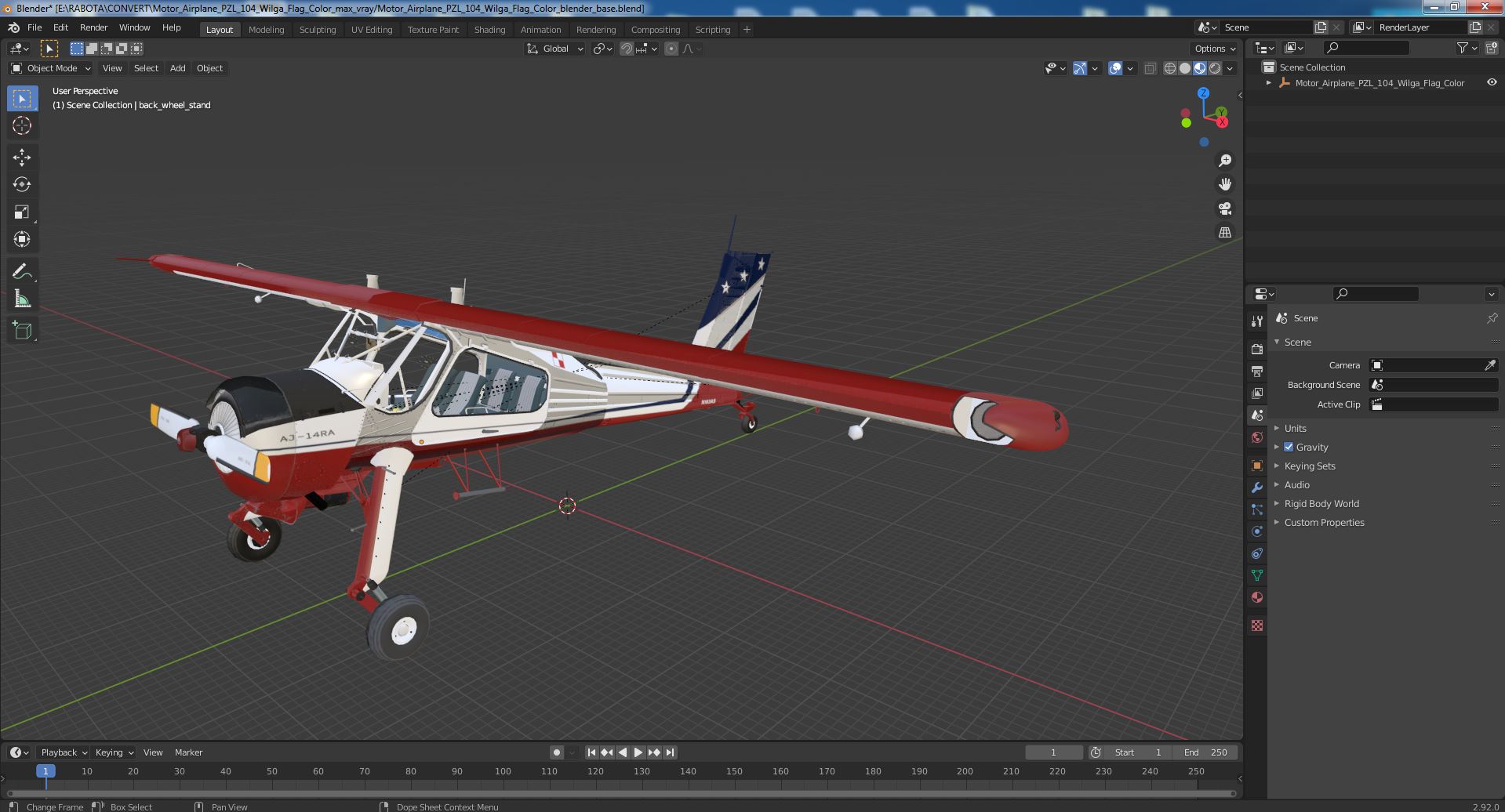This screenshot has width=1505, height=812.
Task: Click the zoom view magnifier icon
Action: pyautogui.click(x=1224, y=161)
